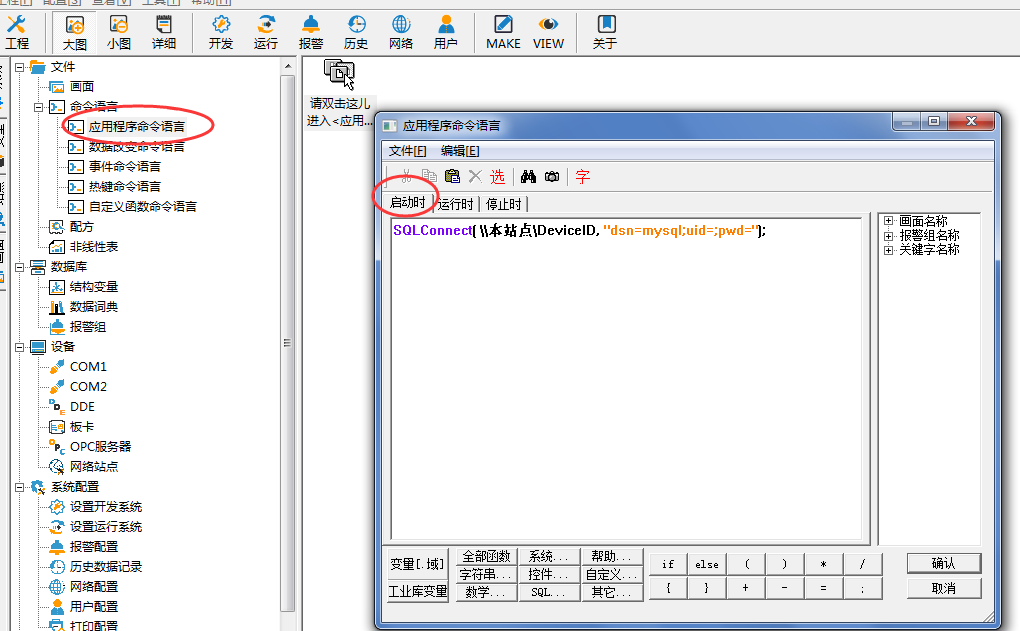This screenshot has height=631, width=1020.
Task: Switch to 小图 small icon view
Action: (119, 33)
